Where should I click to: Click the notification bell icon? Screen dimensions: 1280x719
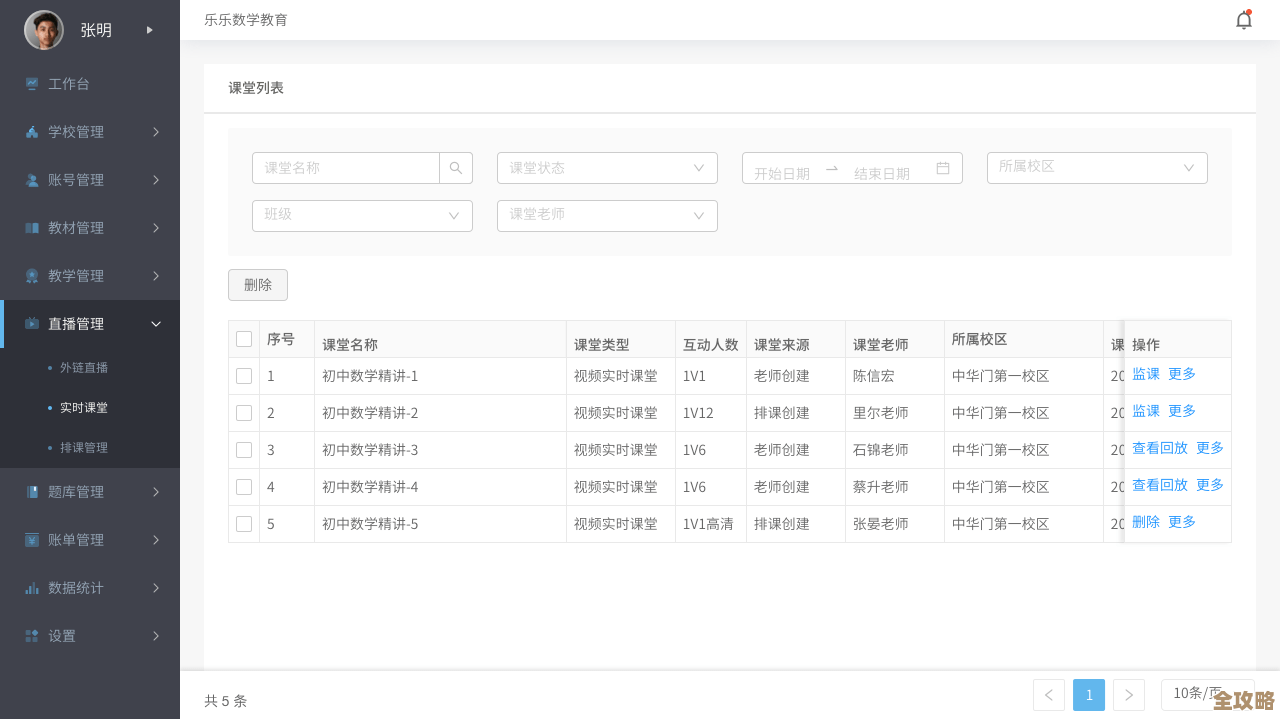(x=1243, y=19)
